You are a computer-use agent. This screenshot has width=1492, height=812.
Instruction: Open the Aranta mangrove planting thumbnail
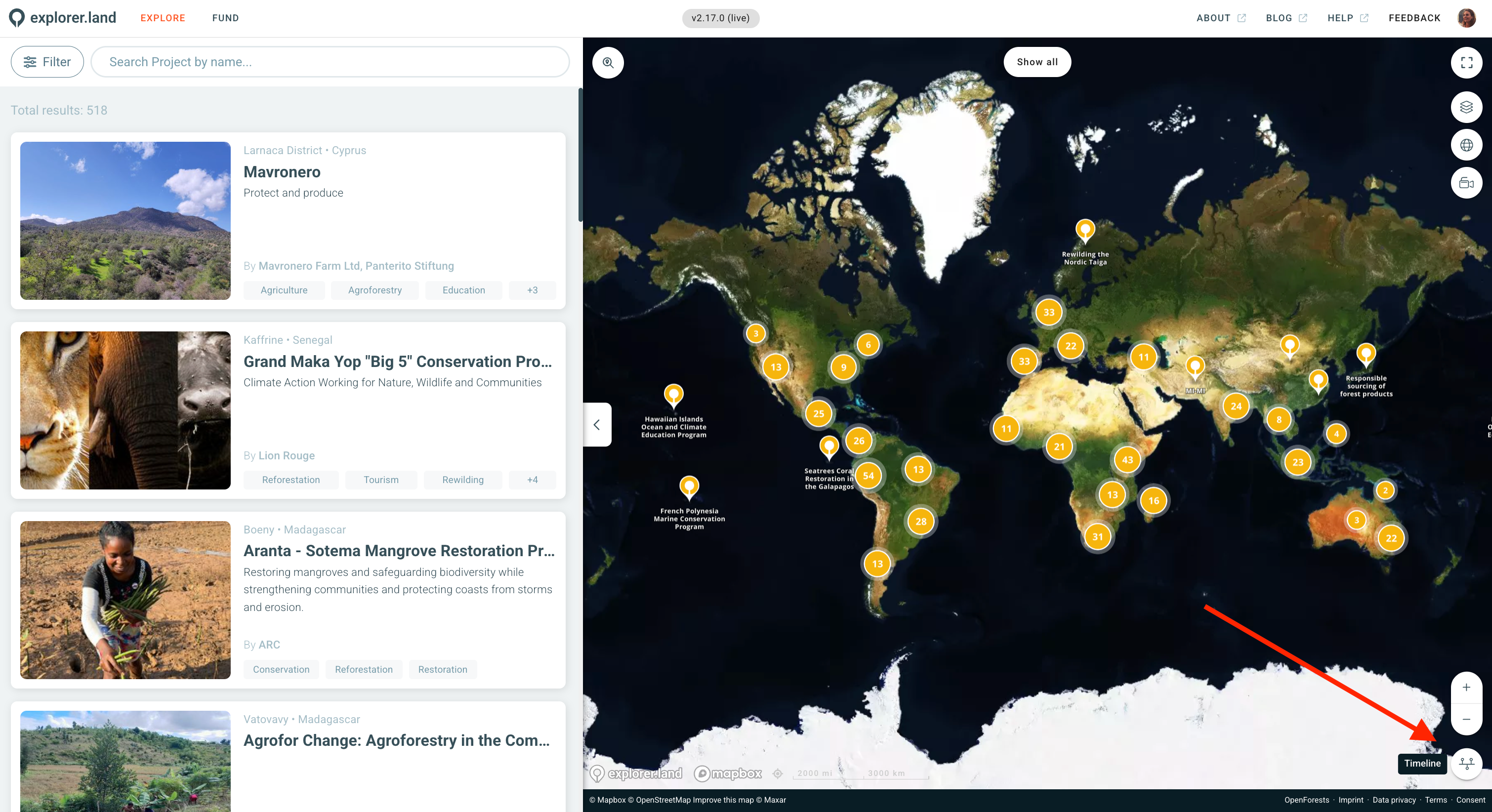[125, 600]
